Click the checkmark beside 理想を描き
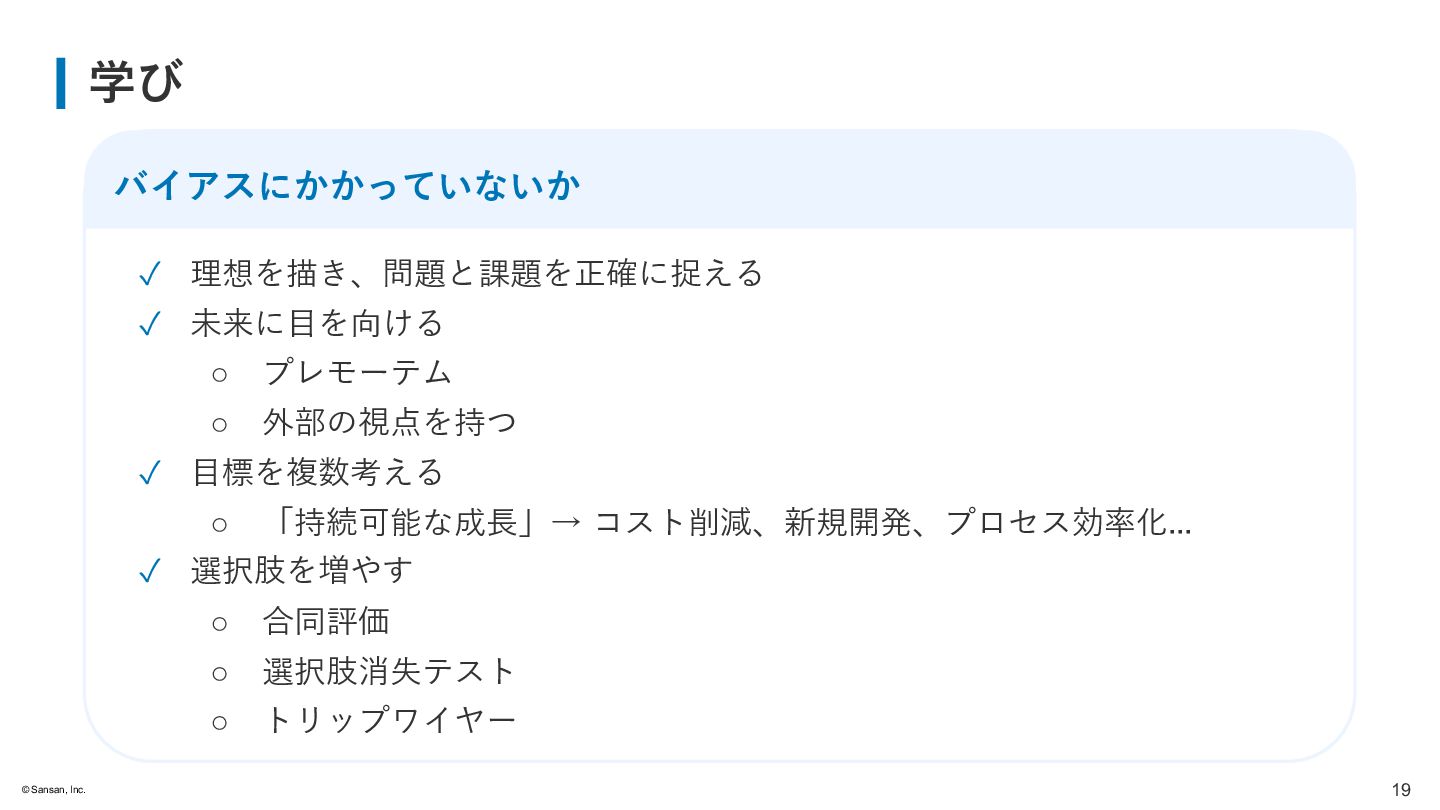1440x810 pixels. click(149, 274)
